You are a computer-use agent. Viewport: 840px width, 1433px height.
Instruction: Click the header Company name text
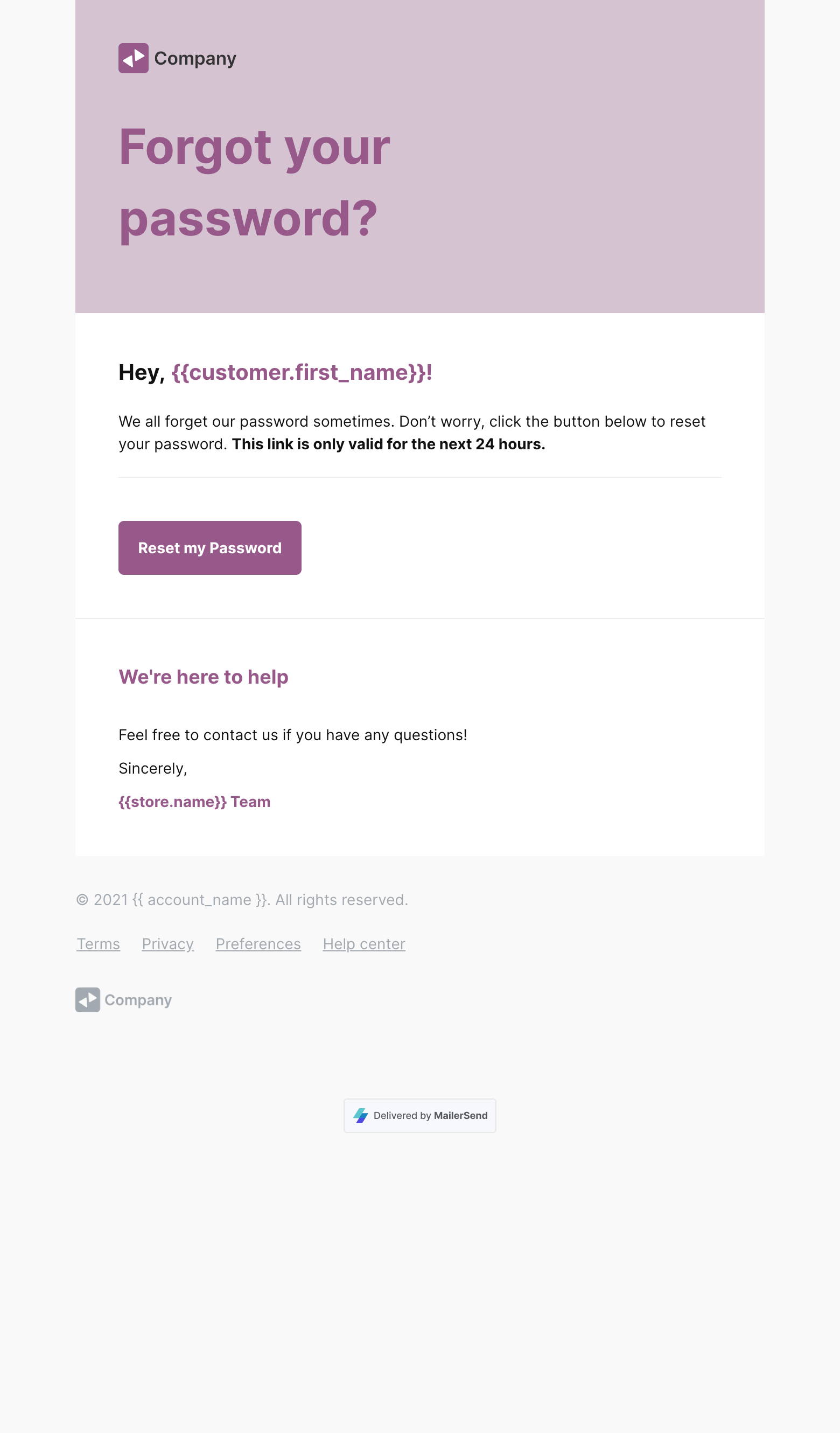195,58
